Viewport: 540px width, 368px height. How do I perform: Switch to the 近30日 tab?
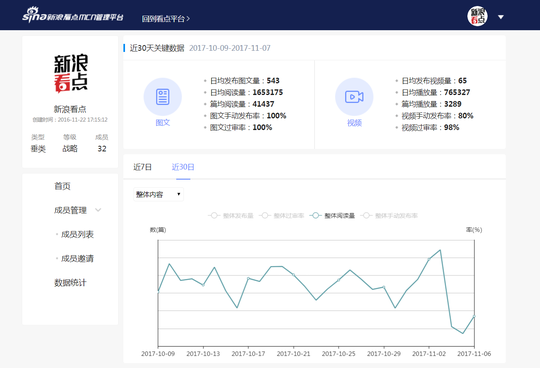[x=183, y=167]
